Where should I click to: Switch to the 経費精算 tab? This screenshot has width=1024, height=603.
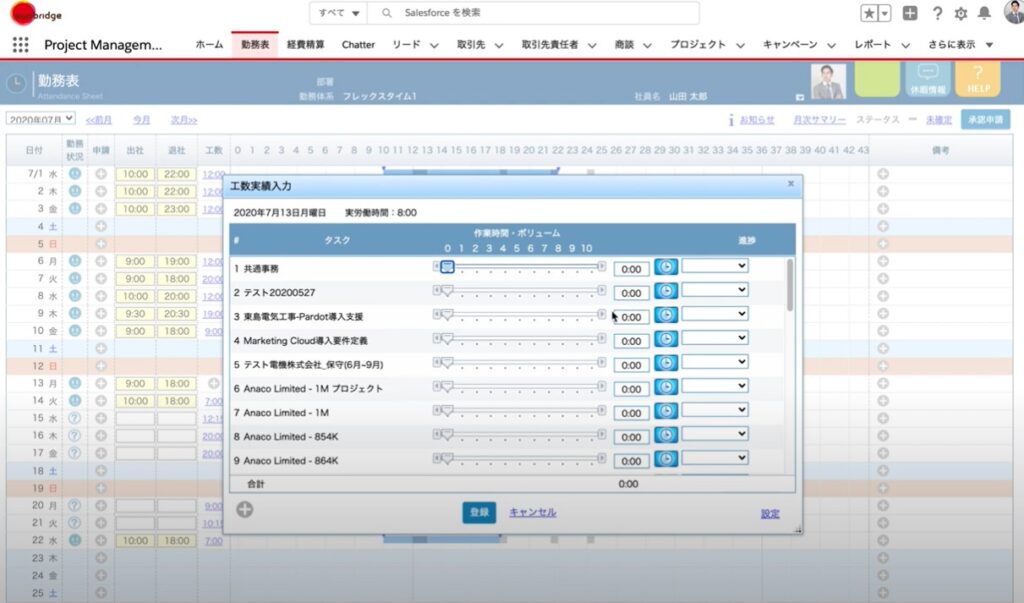point(305,45)
